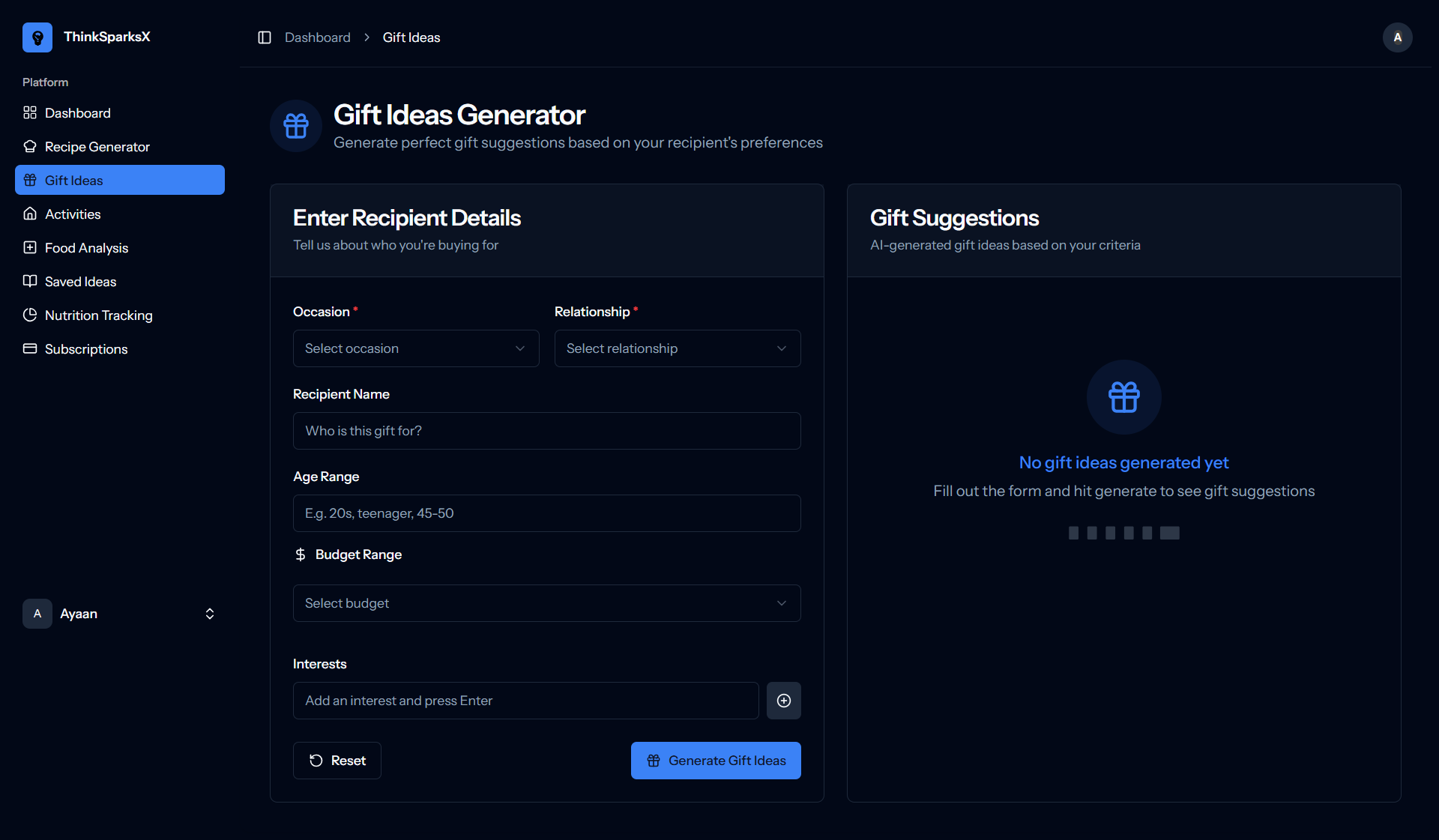Screen dimensions: 1439x840
Task: Open the Select relationship dropdown
Action: [677, 348]
